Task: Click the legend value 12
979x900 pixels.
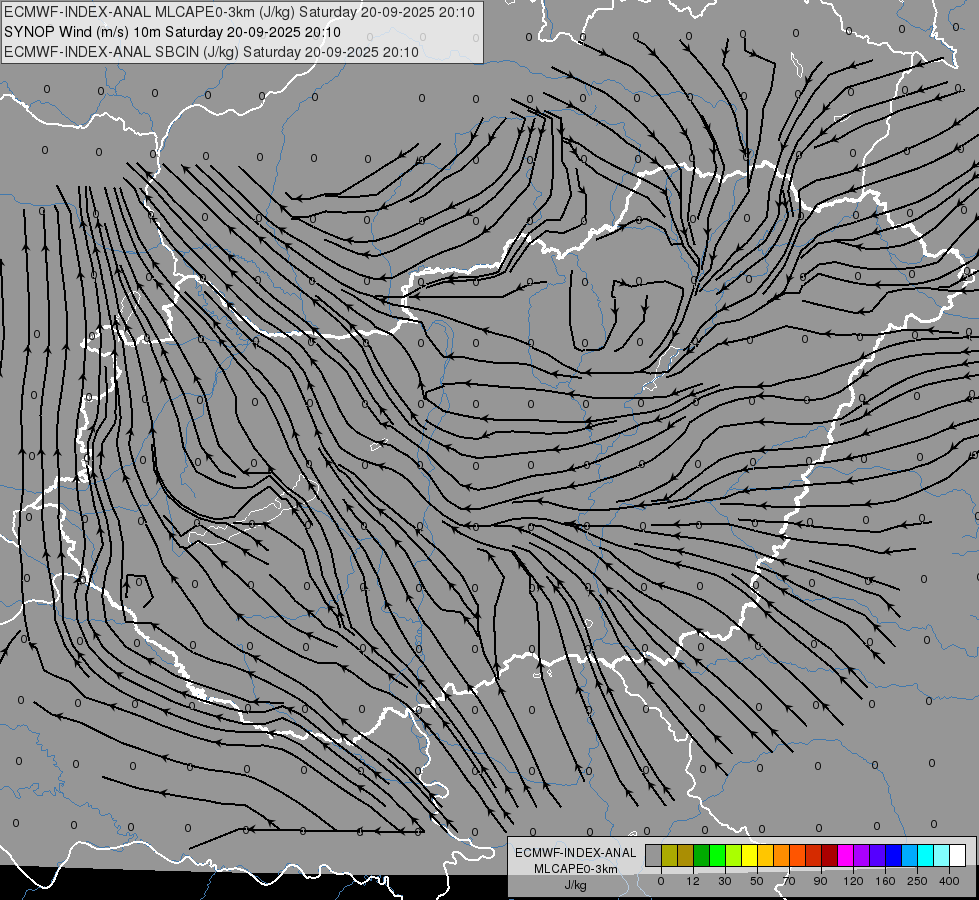Action: (693, 881)
